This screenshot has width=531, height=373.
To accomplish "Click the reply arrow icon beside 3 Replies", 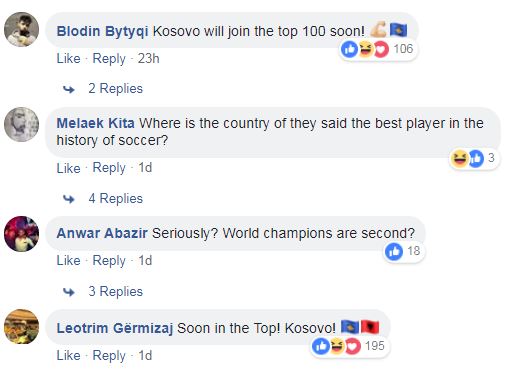I will pyautogui.click(x=69, y=292).
